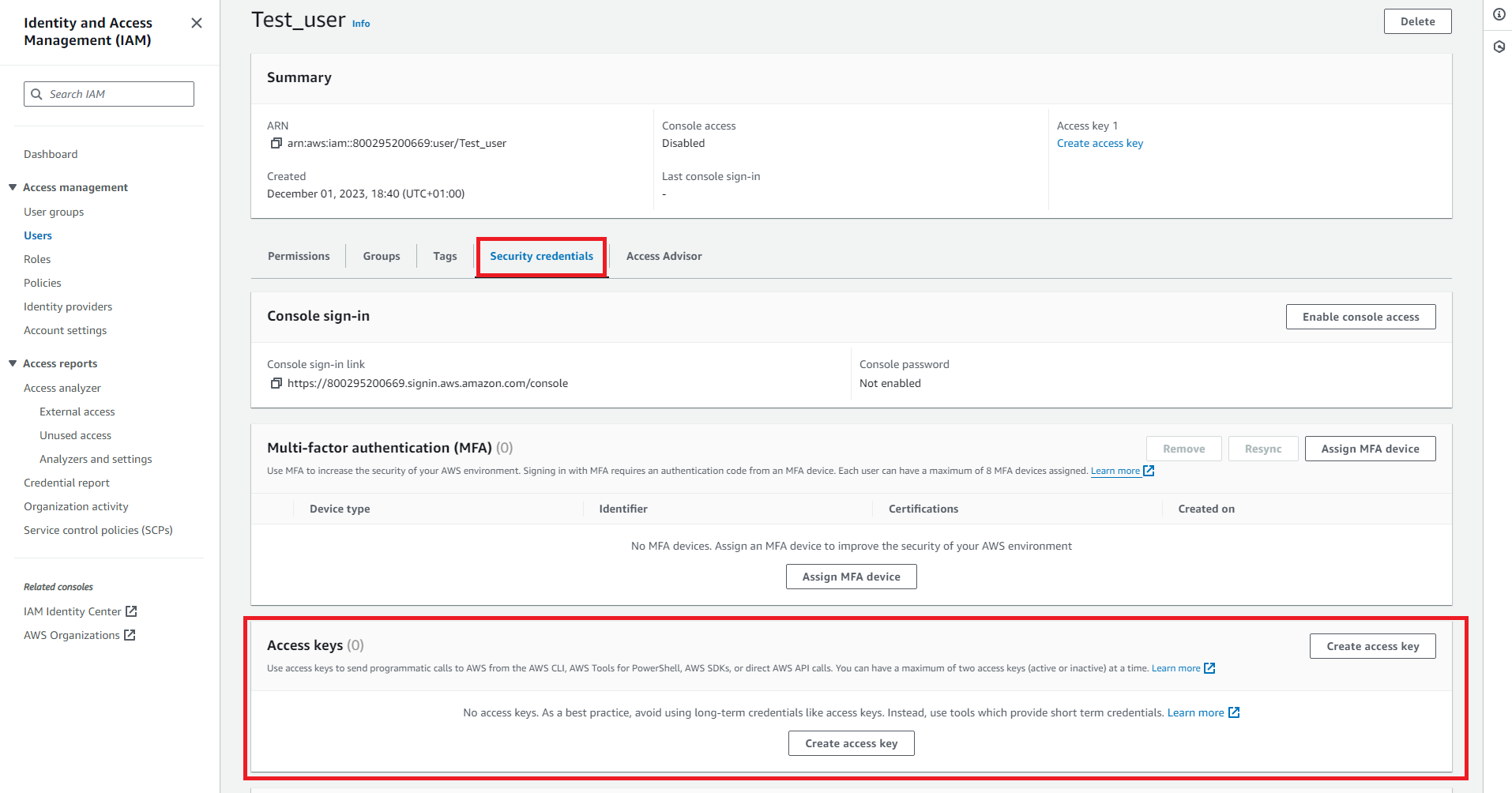
Task: Select the Groups tab
Action: tap(382, 256)
